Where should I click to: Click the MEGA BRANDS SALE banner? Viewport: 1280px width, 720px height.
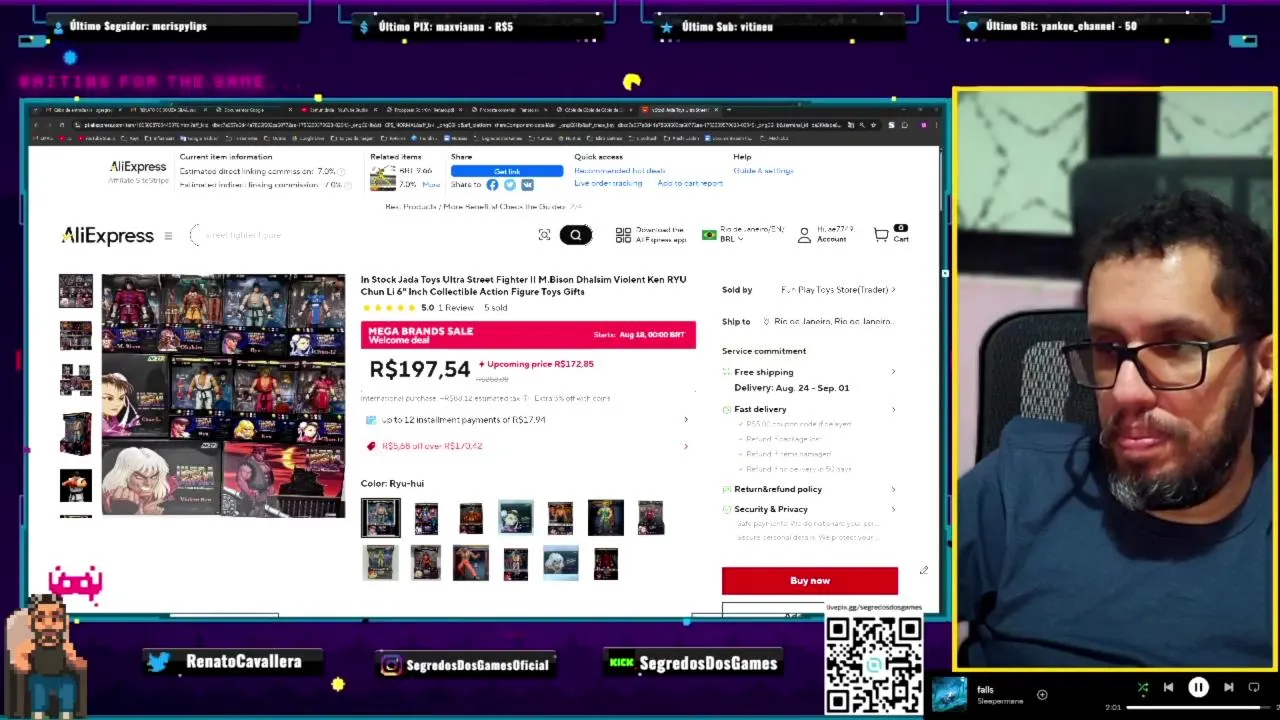click(528, 335)
